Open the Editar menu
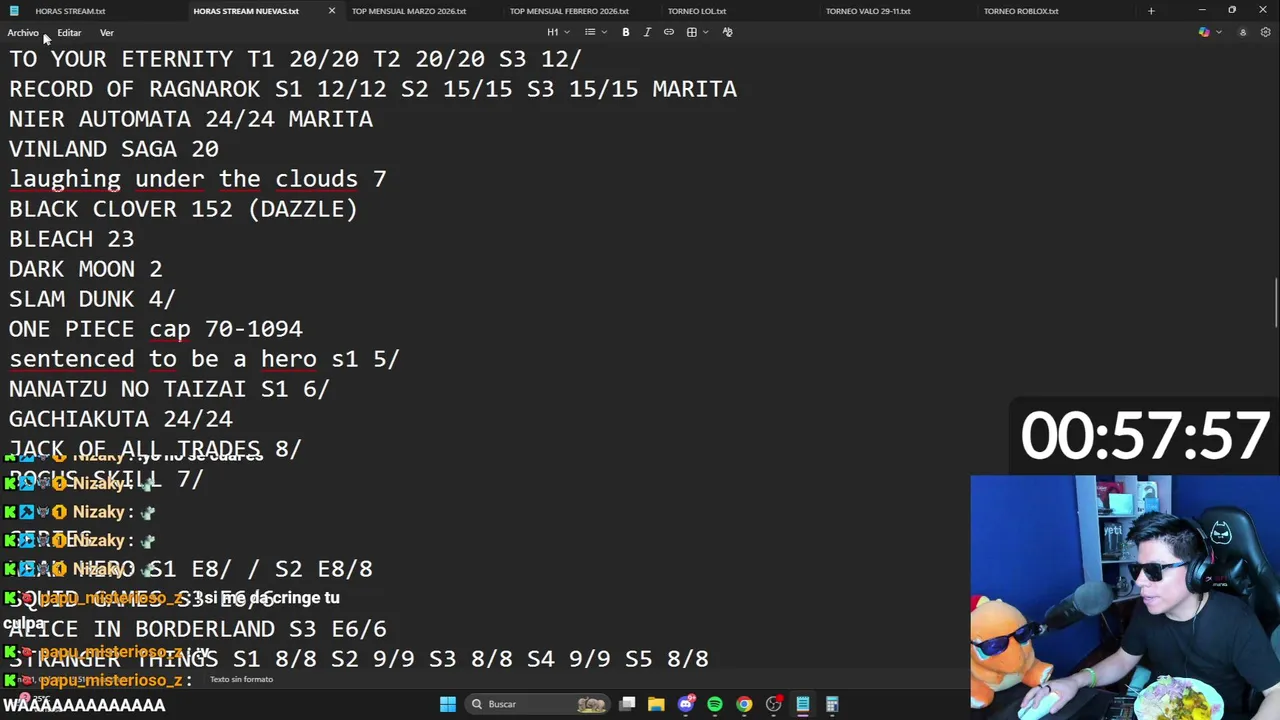Viewport: 1280px width, 720px height. [x=69, y=32]
